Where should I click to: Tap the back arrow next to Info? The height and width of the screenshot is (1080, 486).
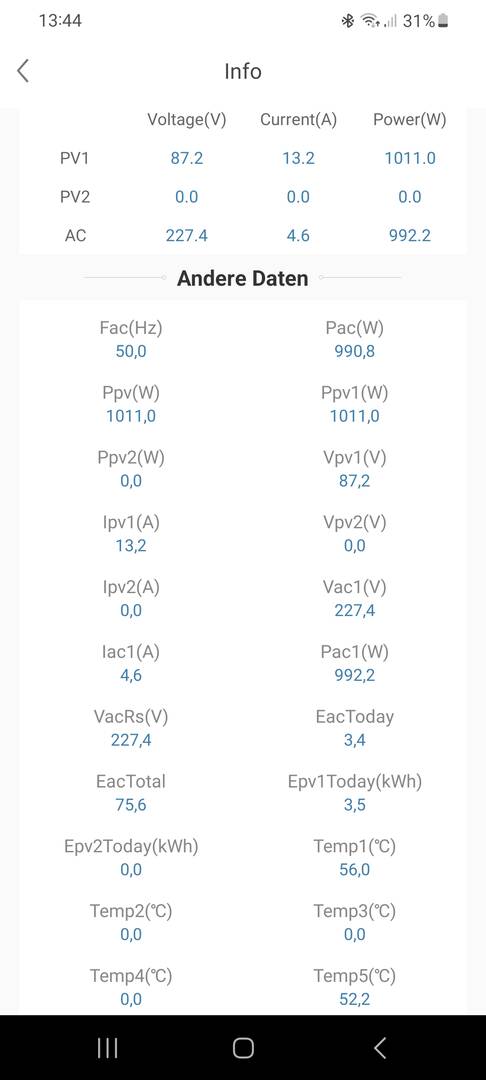(23, 70)
